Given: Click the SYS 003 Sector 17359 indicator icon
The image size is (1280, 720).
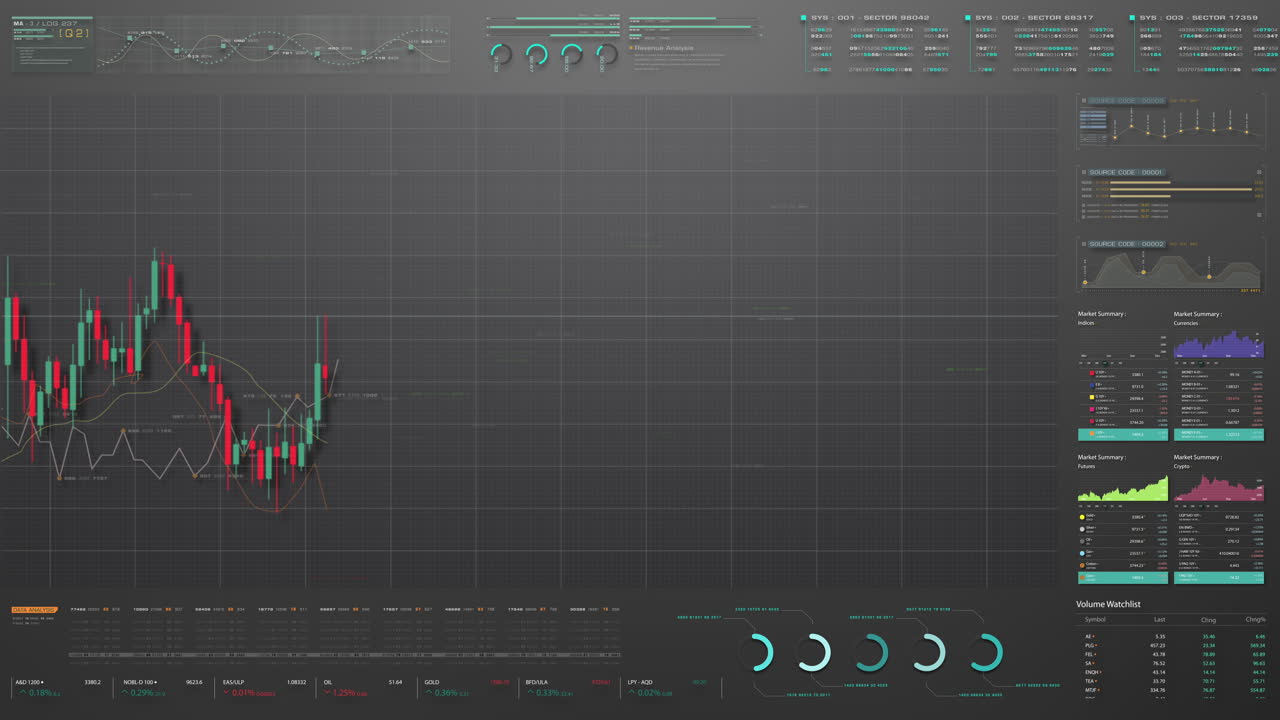Looking at the screenshot, I should click(1130, 17).
